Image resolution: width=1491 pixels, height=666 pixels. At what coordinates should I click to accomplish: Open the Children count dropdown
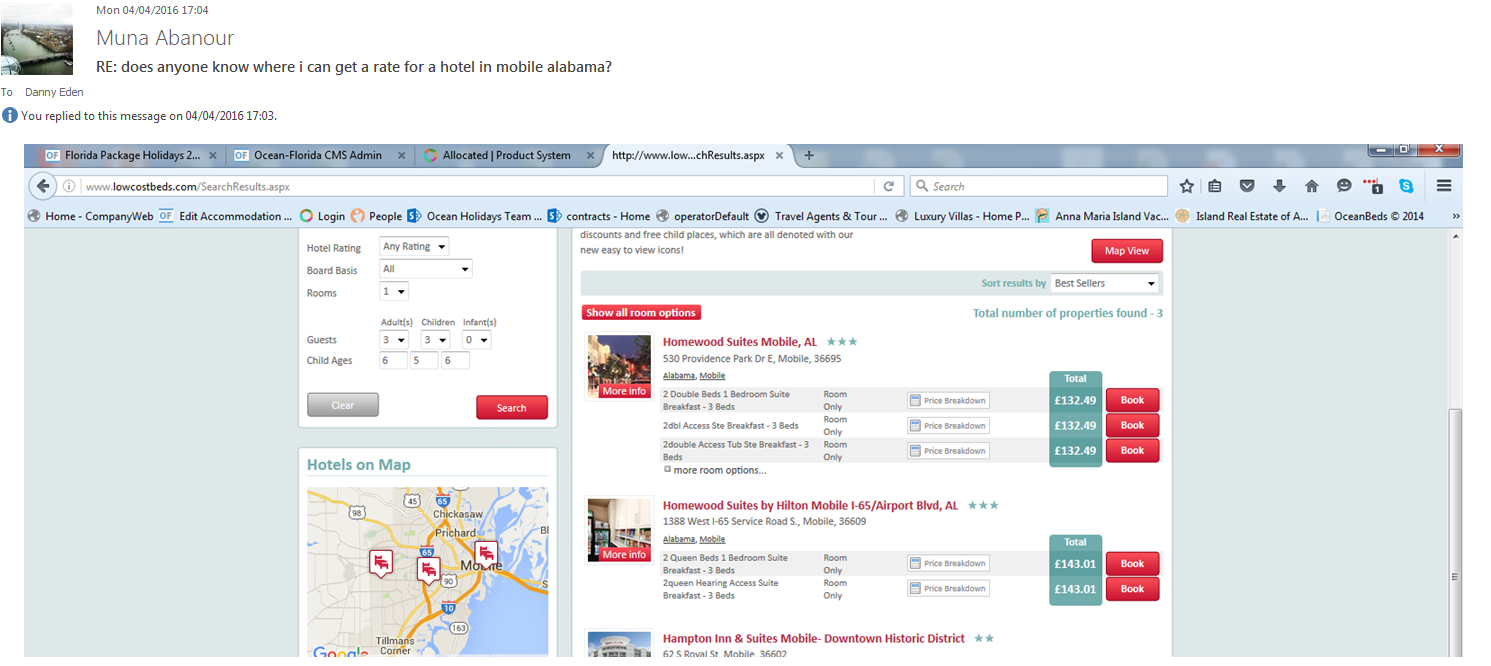click(435, 340)
